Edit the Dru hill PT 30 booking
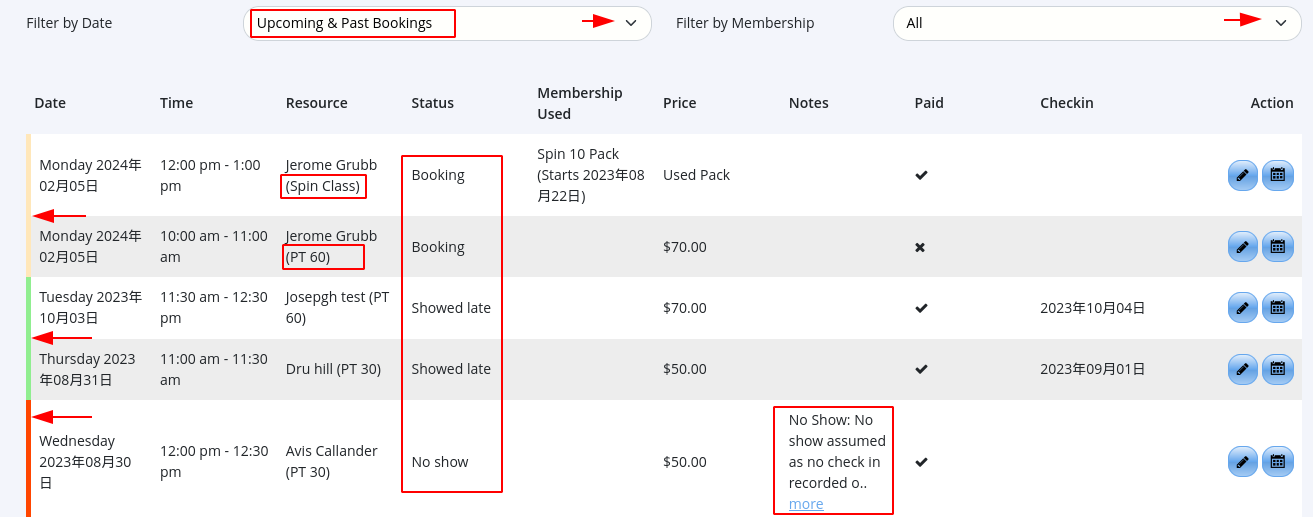This screenshot has width=1313, height=517. point(1242,369)
